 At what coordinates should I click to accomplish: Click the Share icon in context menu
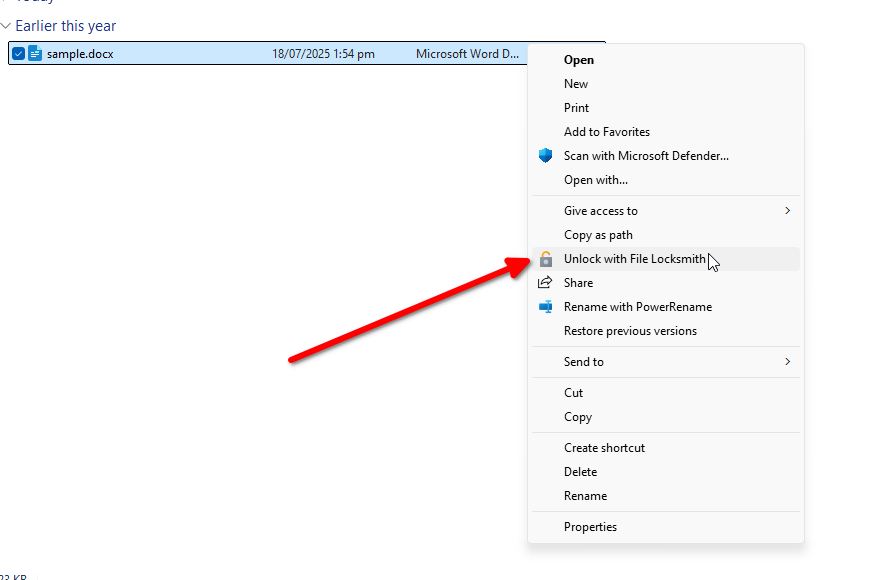click(545, 282)
